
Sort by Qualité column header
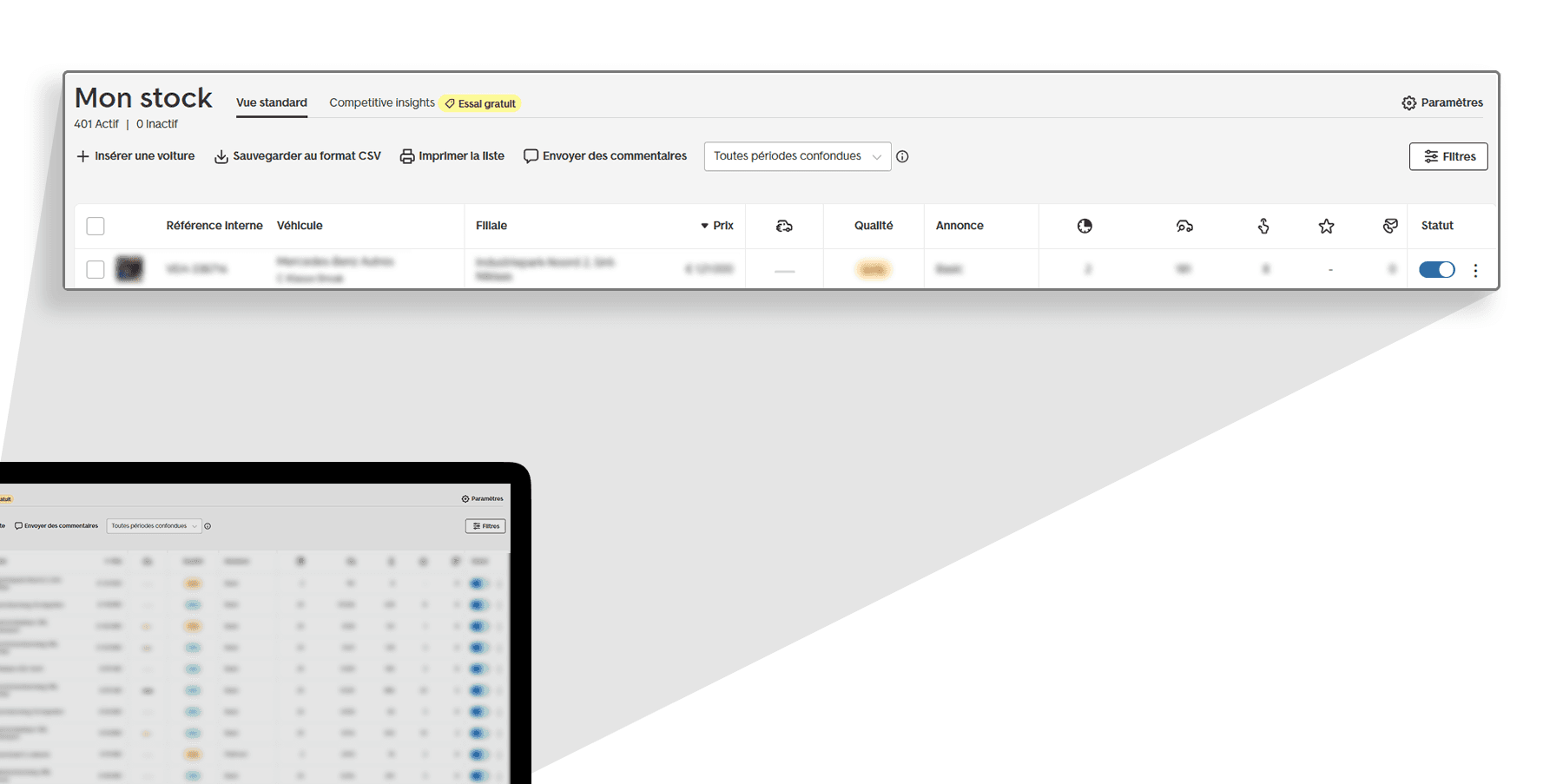pyautogui.click(x=874, y=226)
